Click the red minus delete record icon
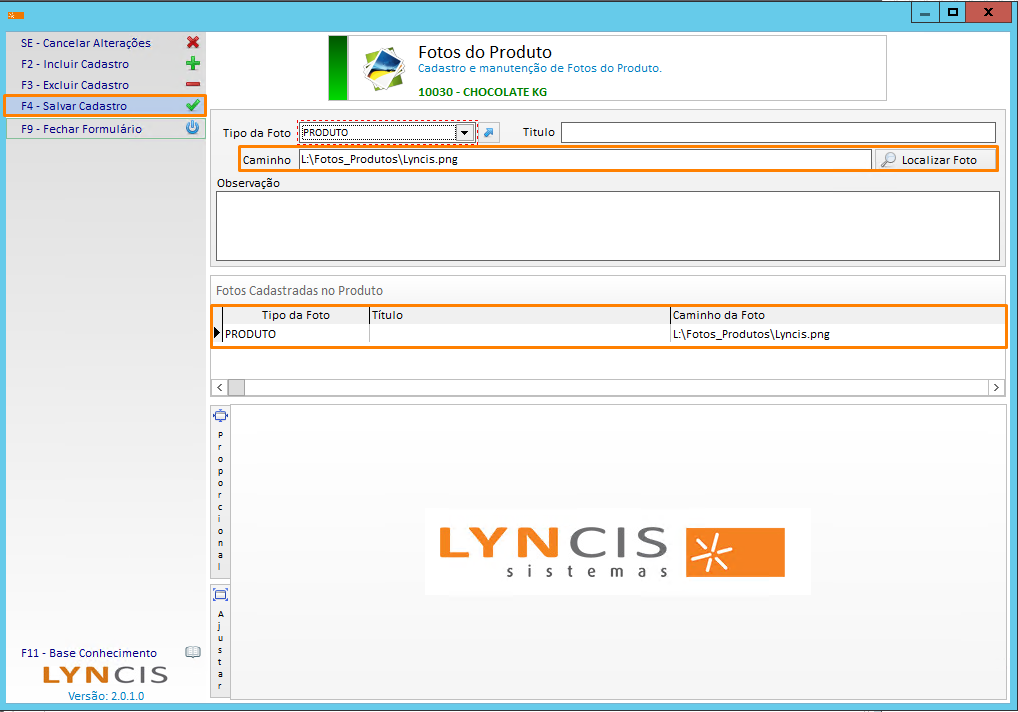 [193, 85]
